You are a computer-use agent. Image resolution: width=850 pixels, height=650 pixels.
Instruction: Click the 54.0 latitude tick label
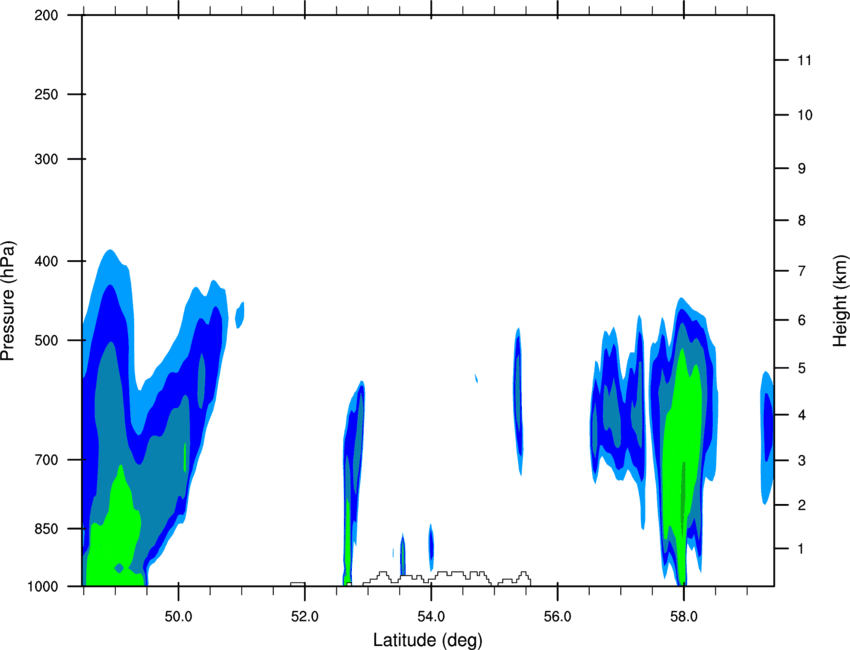click(431, 617)
